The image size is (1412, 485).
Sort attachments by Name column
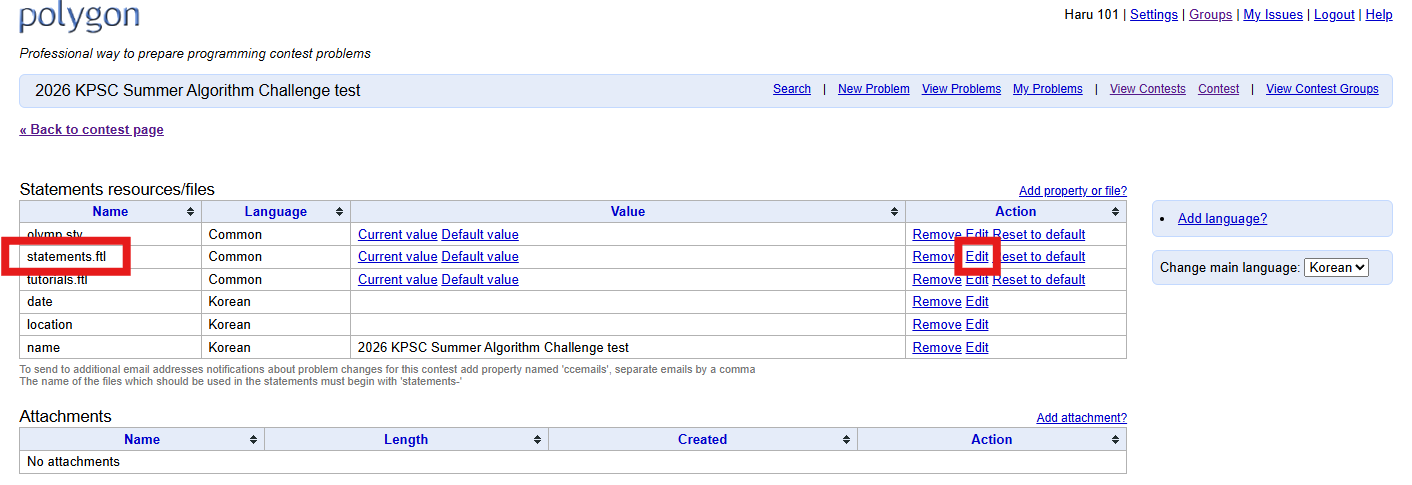point(142,440)
